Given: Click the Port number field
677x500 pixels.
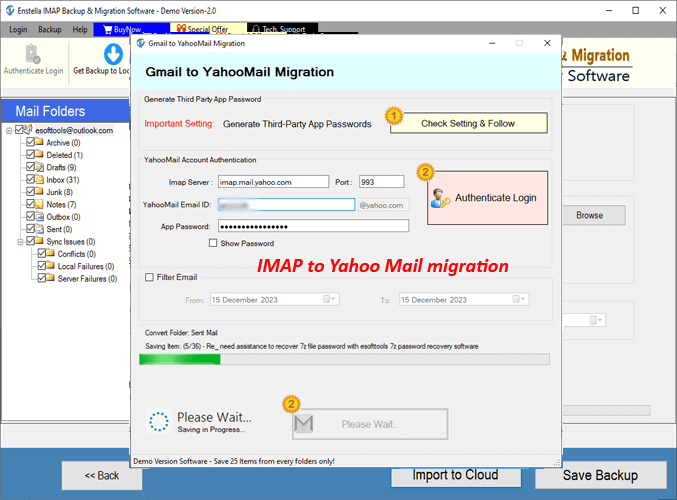Looking at the screenshot, I should [x=382, y=182].
